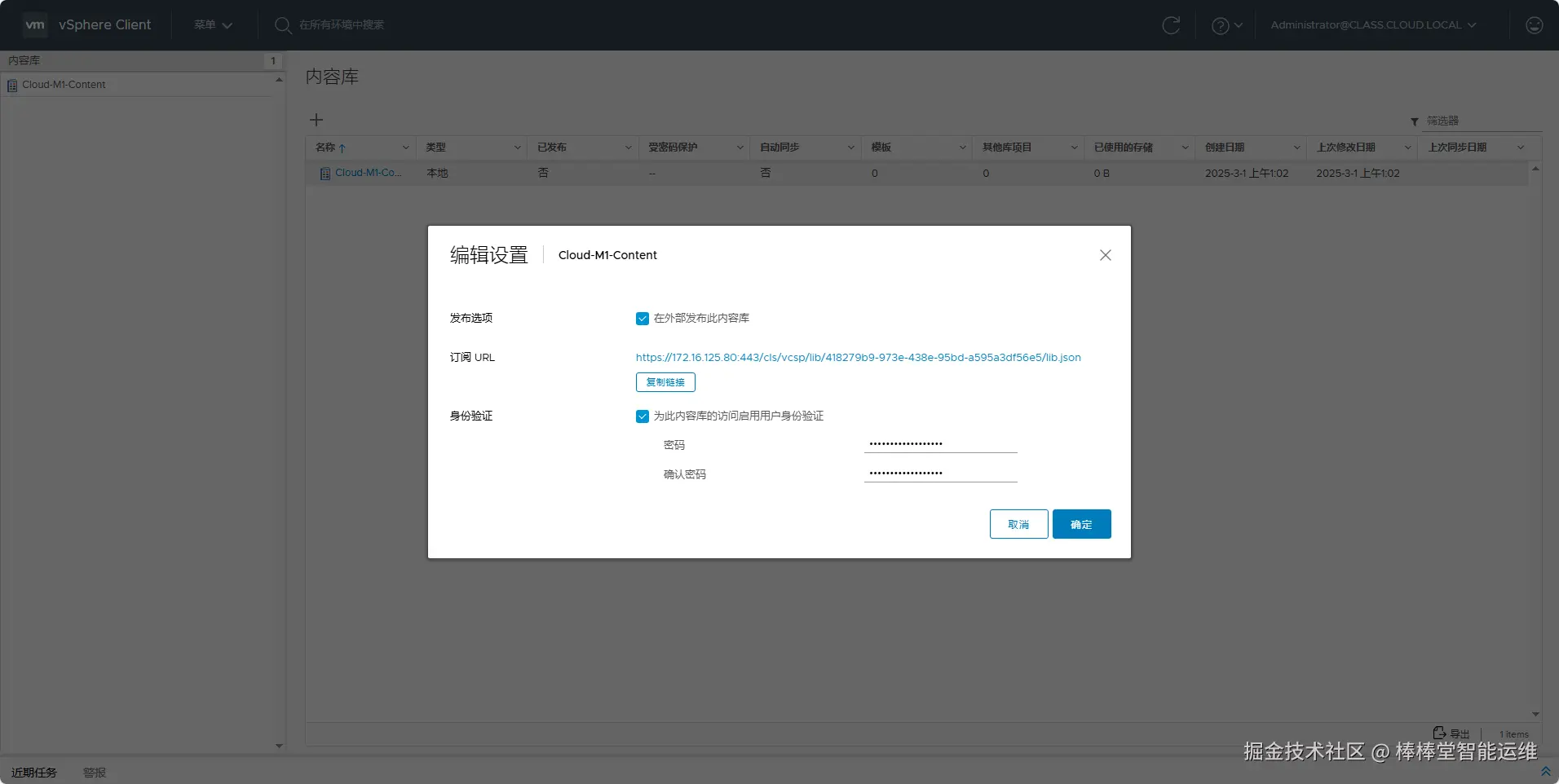This screenshot has height=784, width=1559.
Task: Select Cloud-M1-Content in the left tree
Action: (x=64, y=85)
